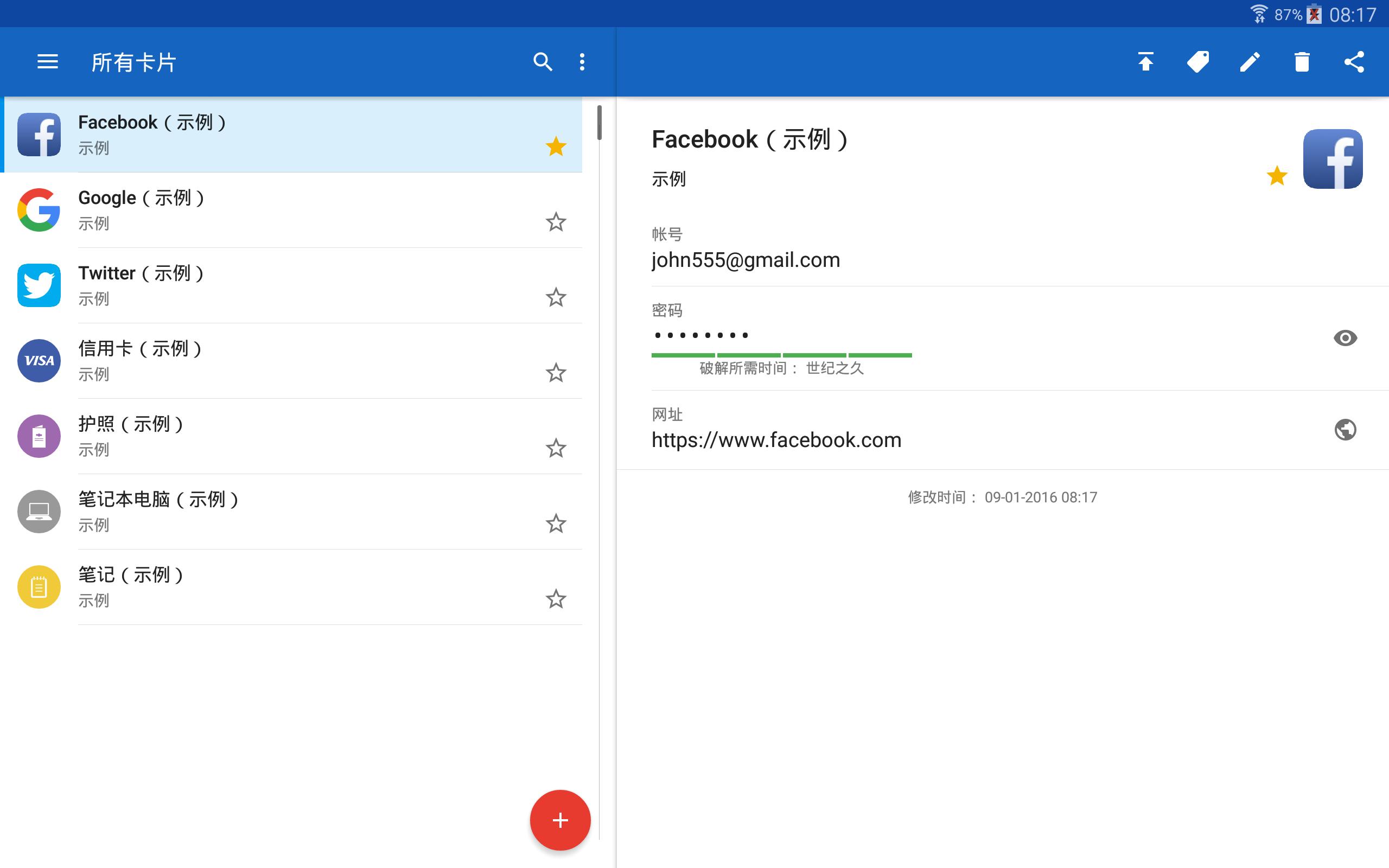Click the list scrollbar thumb
Screen dimensions: 1389x868
click(x=599, y=122)
